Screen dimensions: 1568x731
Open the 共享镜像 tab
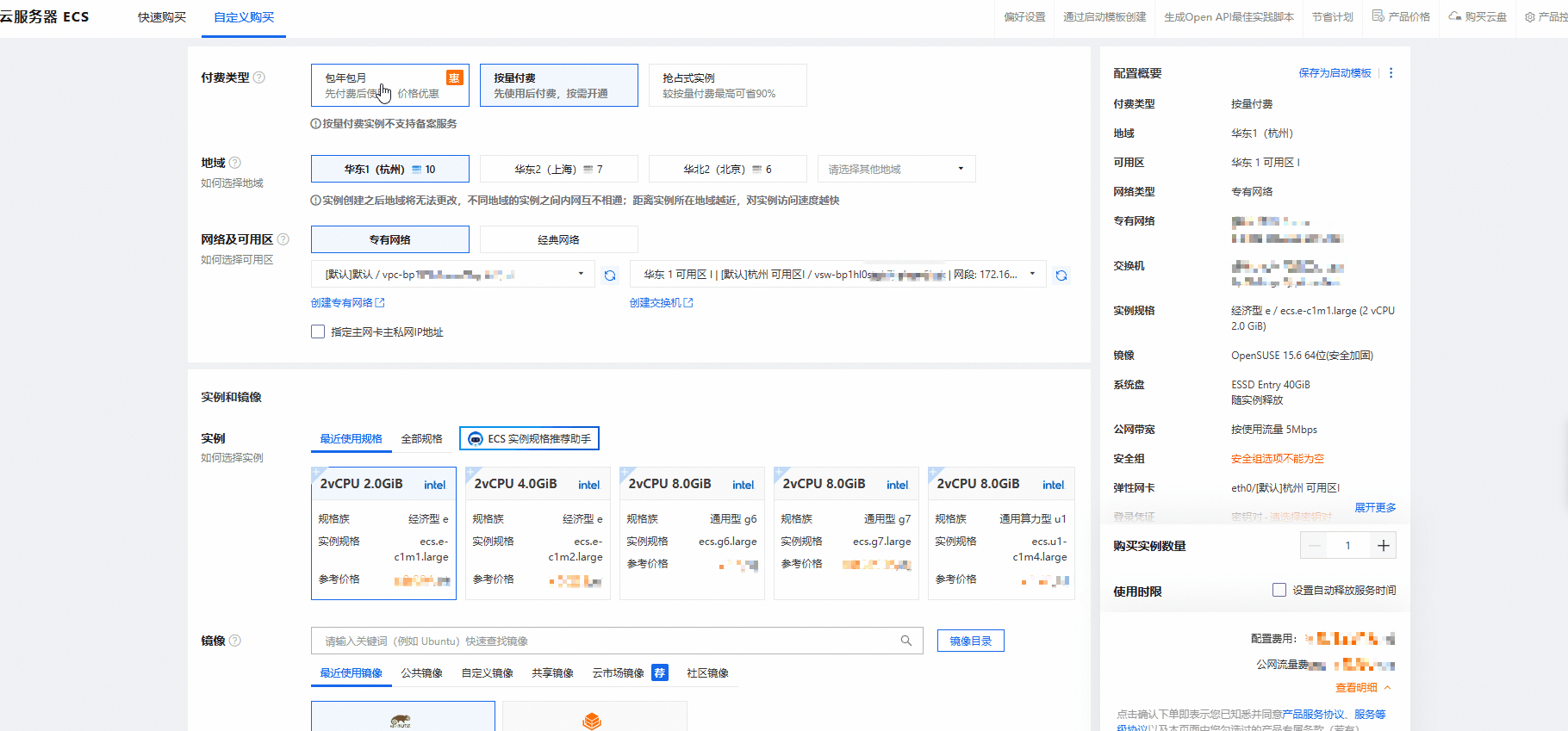(553, 673)
